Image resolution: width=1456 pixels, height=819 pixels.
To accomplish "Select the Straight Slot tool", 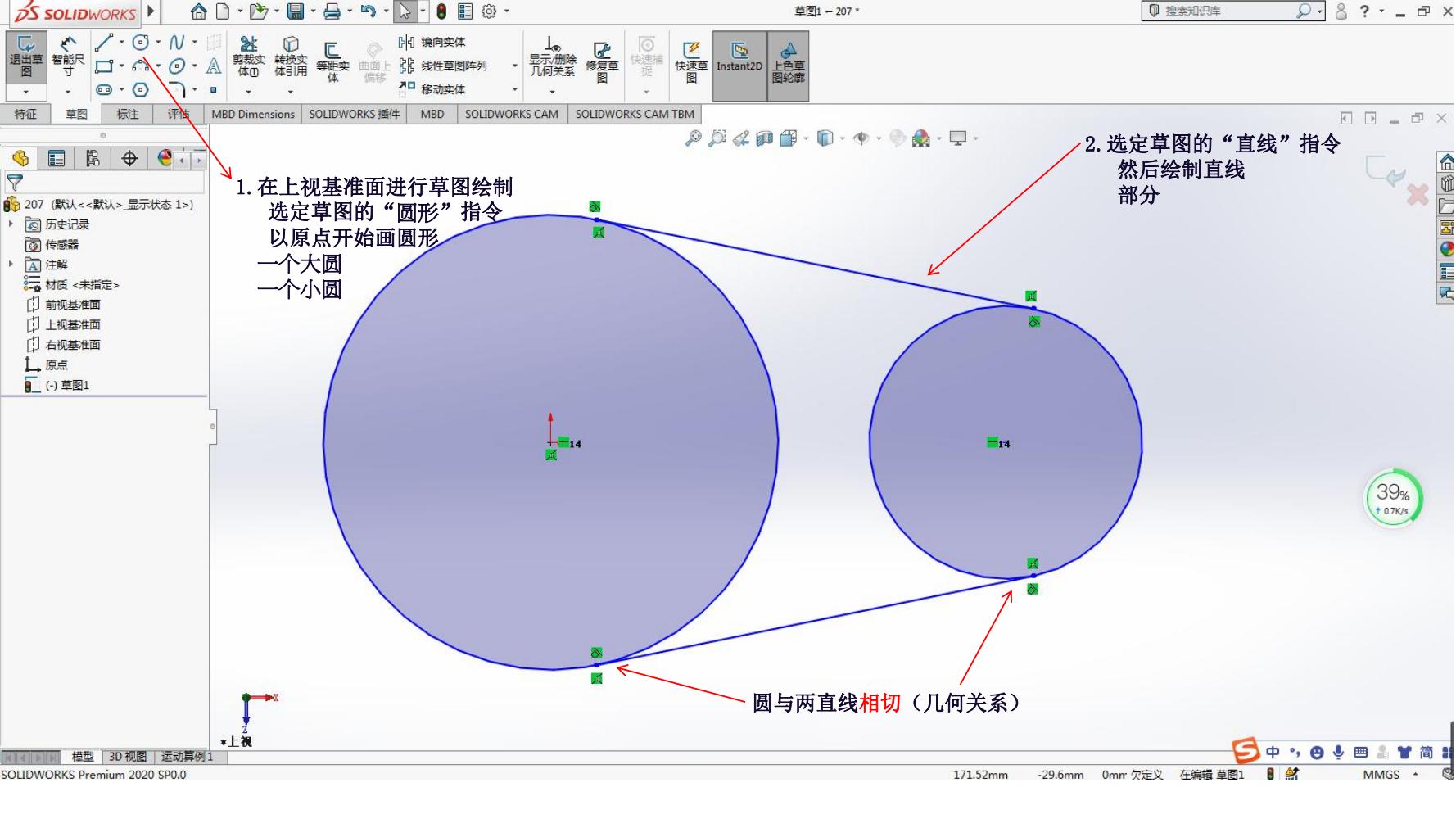I will coord(103,89).
